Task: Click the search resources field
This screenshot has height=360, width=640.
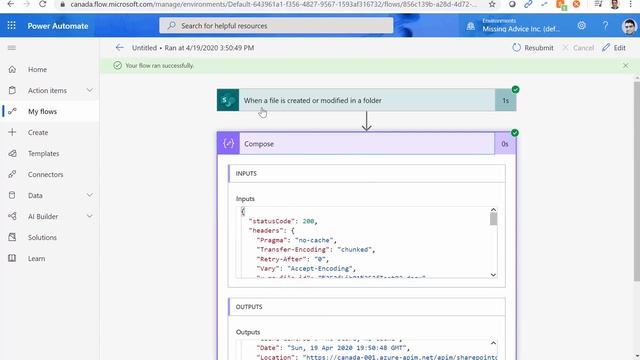Action: point(276,26)
